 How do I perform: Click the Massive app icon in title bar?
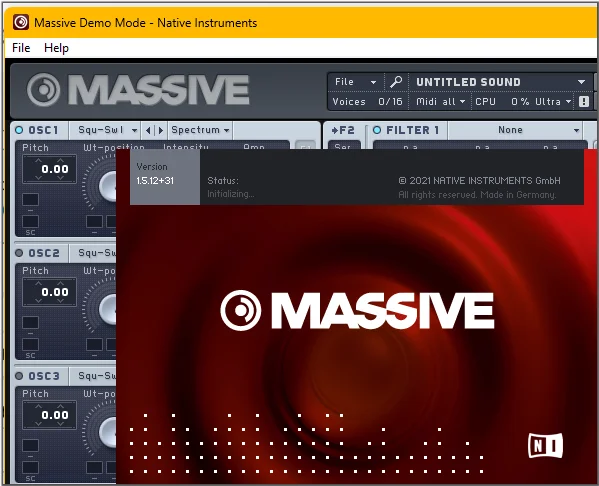pyautogui.click(x=21, y=22)
